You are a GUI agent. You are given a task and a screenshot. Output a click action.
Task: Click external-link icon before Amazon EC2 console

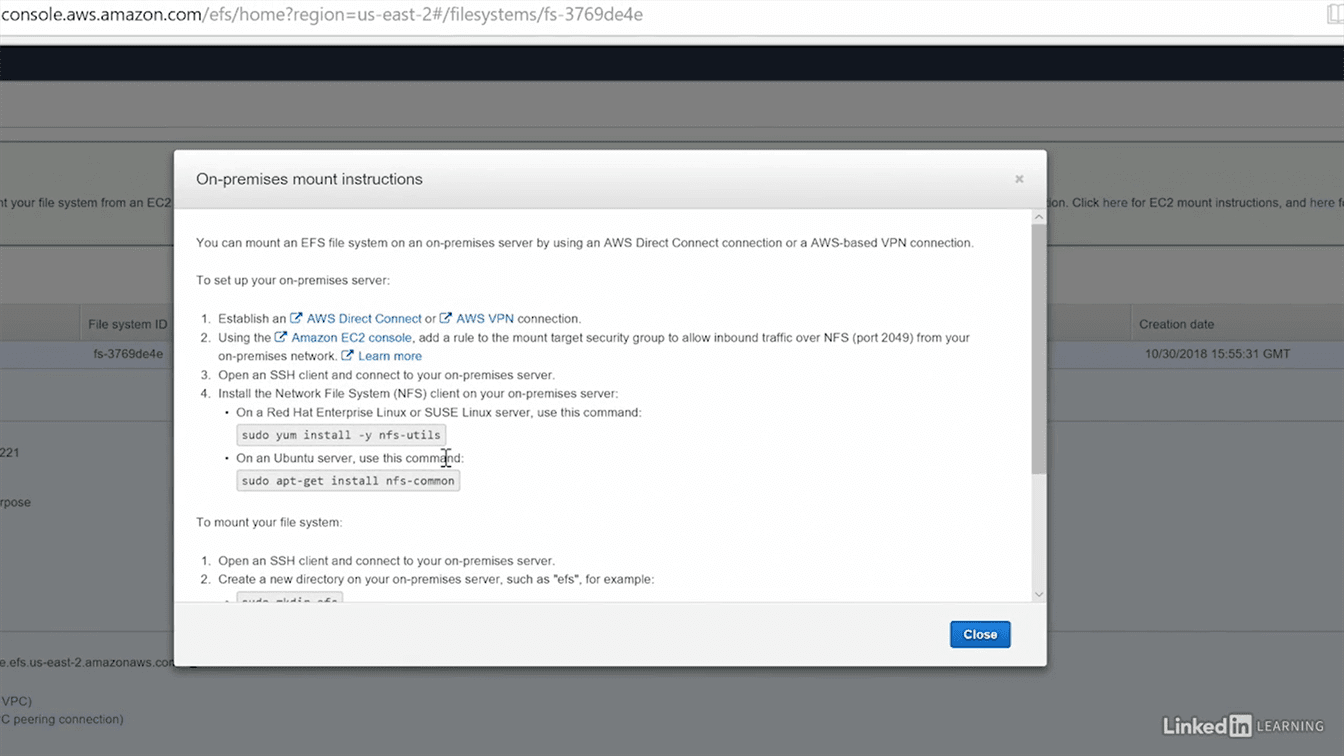tap(281, 338)
